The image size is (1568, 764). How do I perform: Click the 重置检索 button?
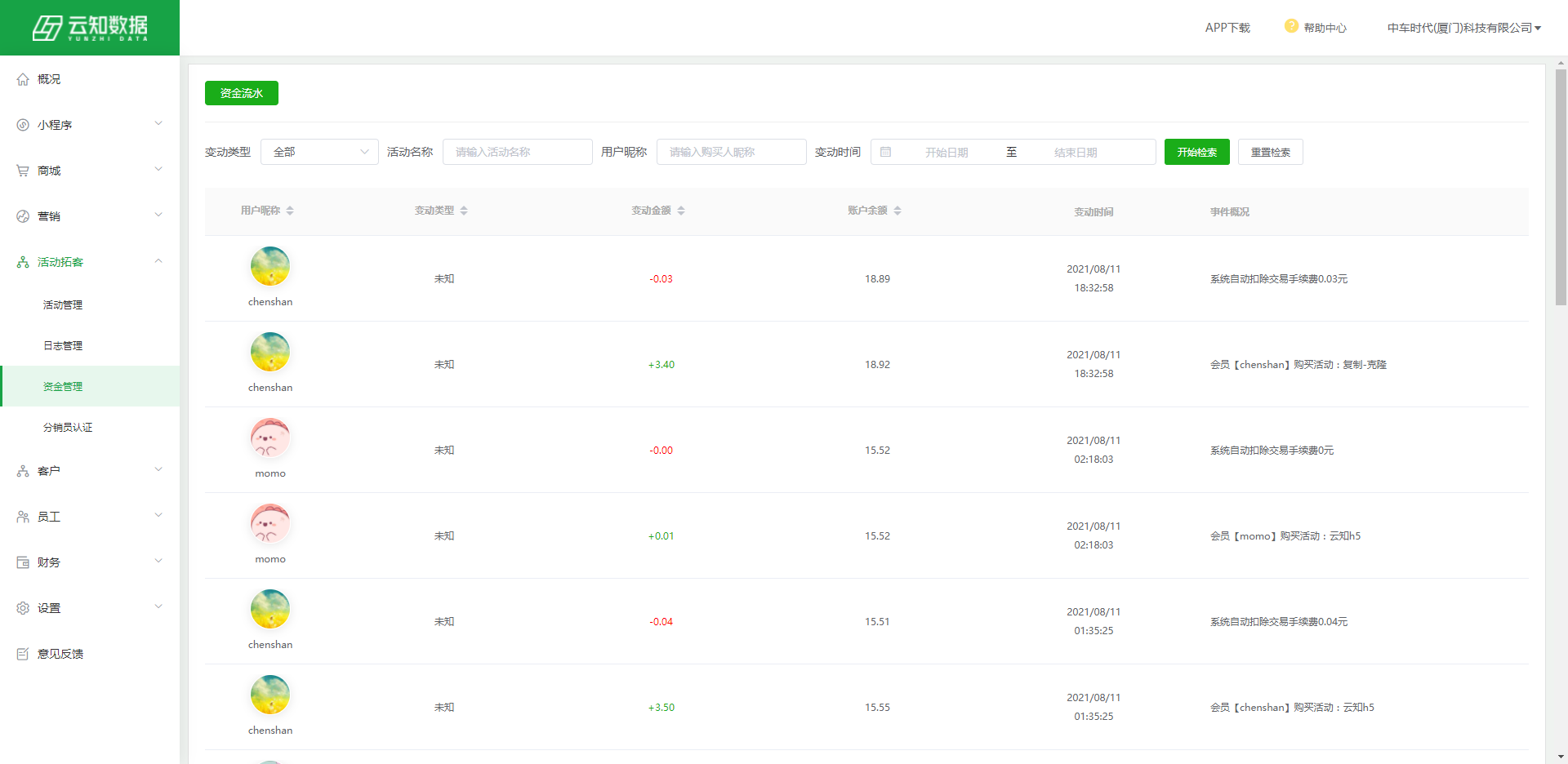click(x=1271, y=152)
